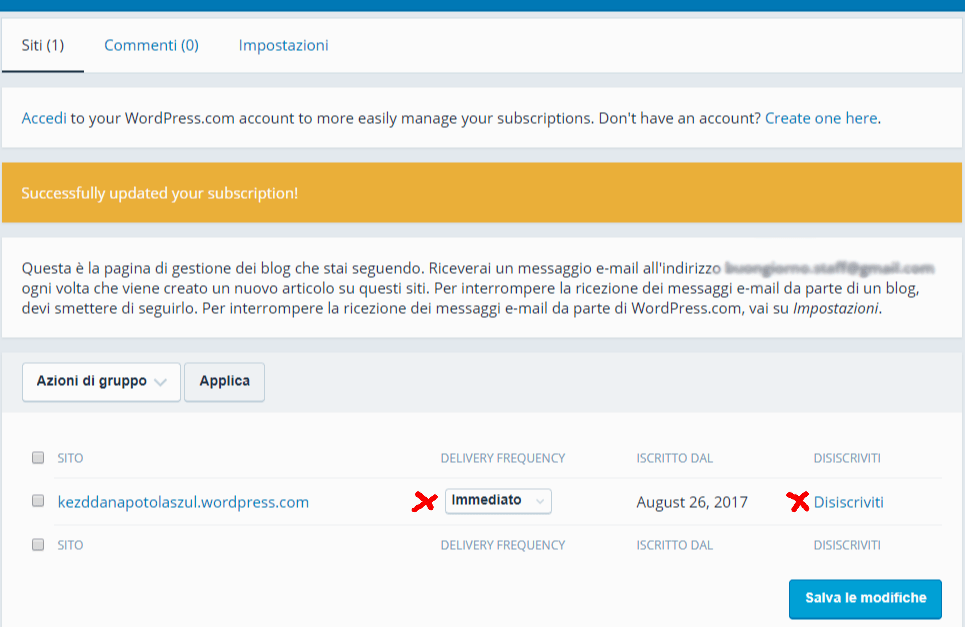The height and width of the screenshot is (627, 965).
Task: Click the top DELIVERY FREQUENCY column header
Action: coord(503,458)
